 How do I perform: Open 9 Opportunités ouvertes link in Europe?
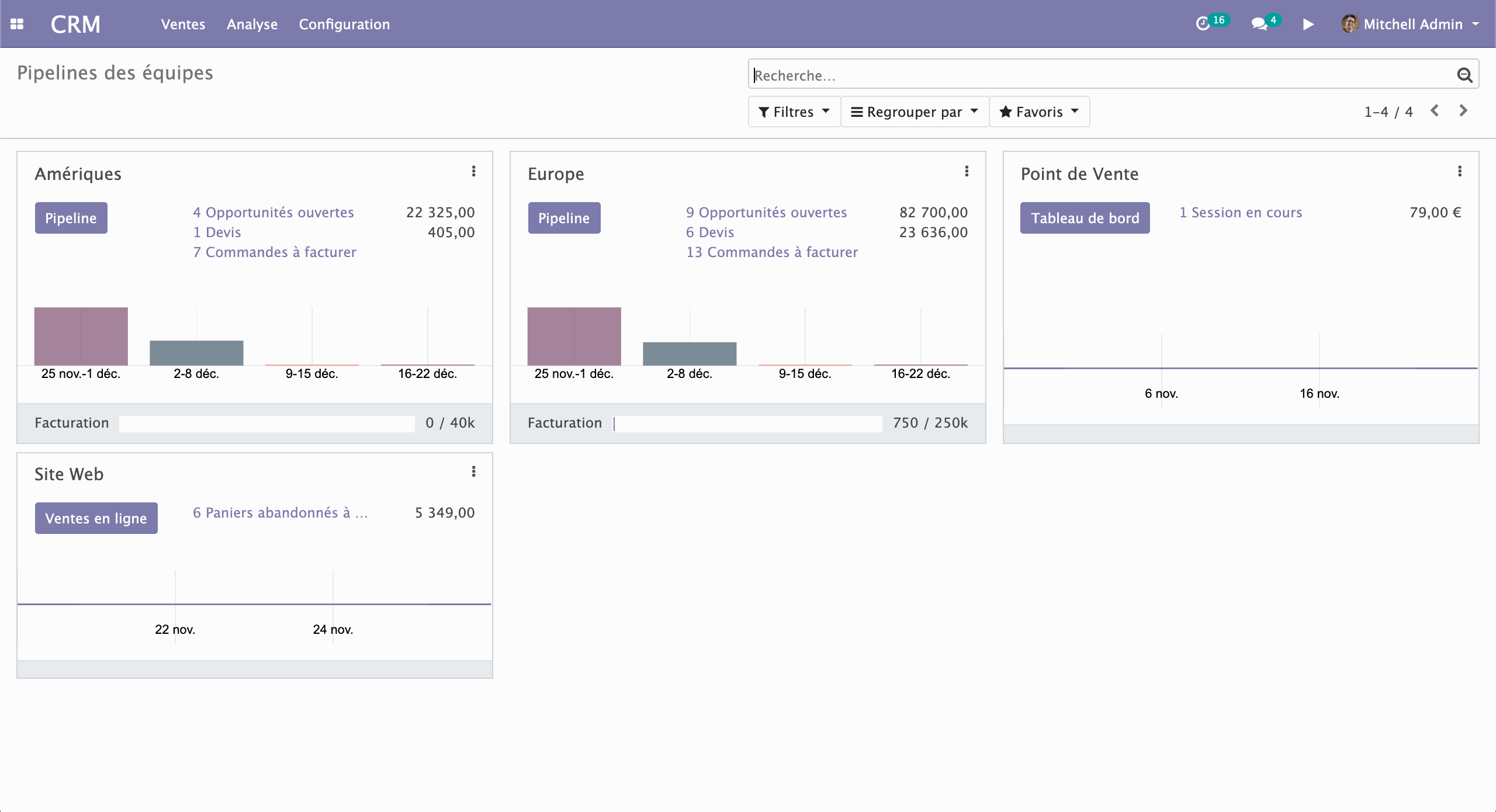766,212
